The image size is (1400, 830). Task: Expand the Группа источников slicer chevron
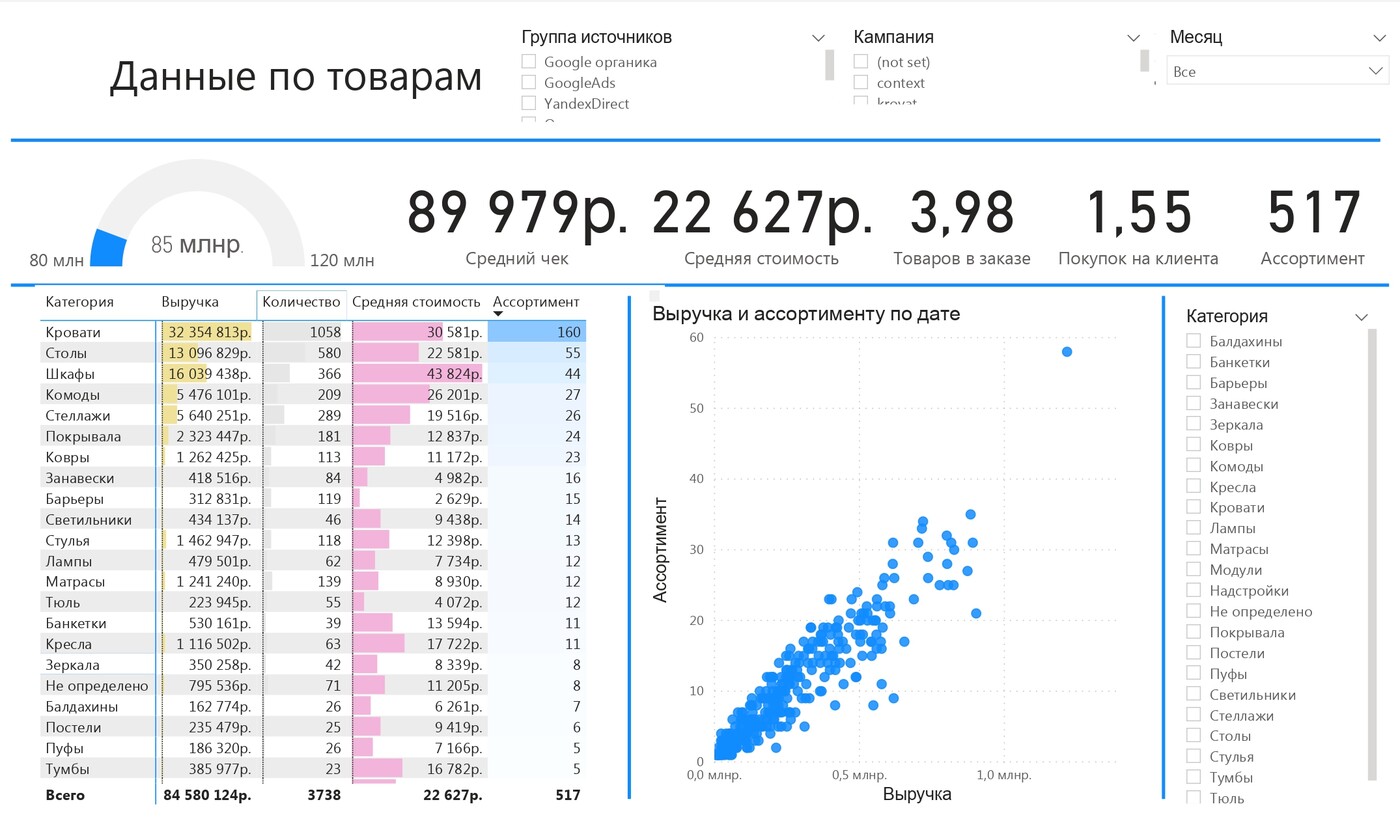click(818, 38)
